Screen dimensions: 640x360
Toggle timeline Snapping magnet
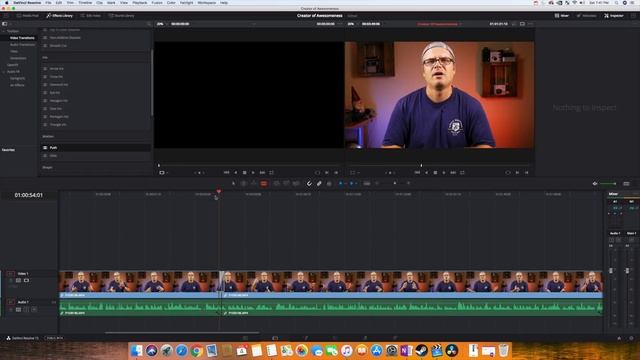pyautogui.click(x=309, y=184)
